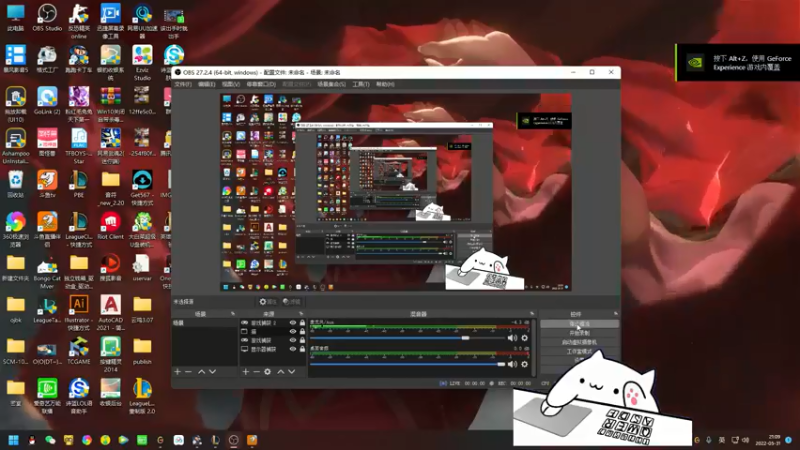Add a new source with plus button
This screenshot has width=800, height=450.
pos(245,371)
